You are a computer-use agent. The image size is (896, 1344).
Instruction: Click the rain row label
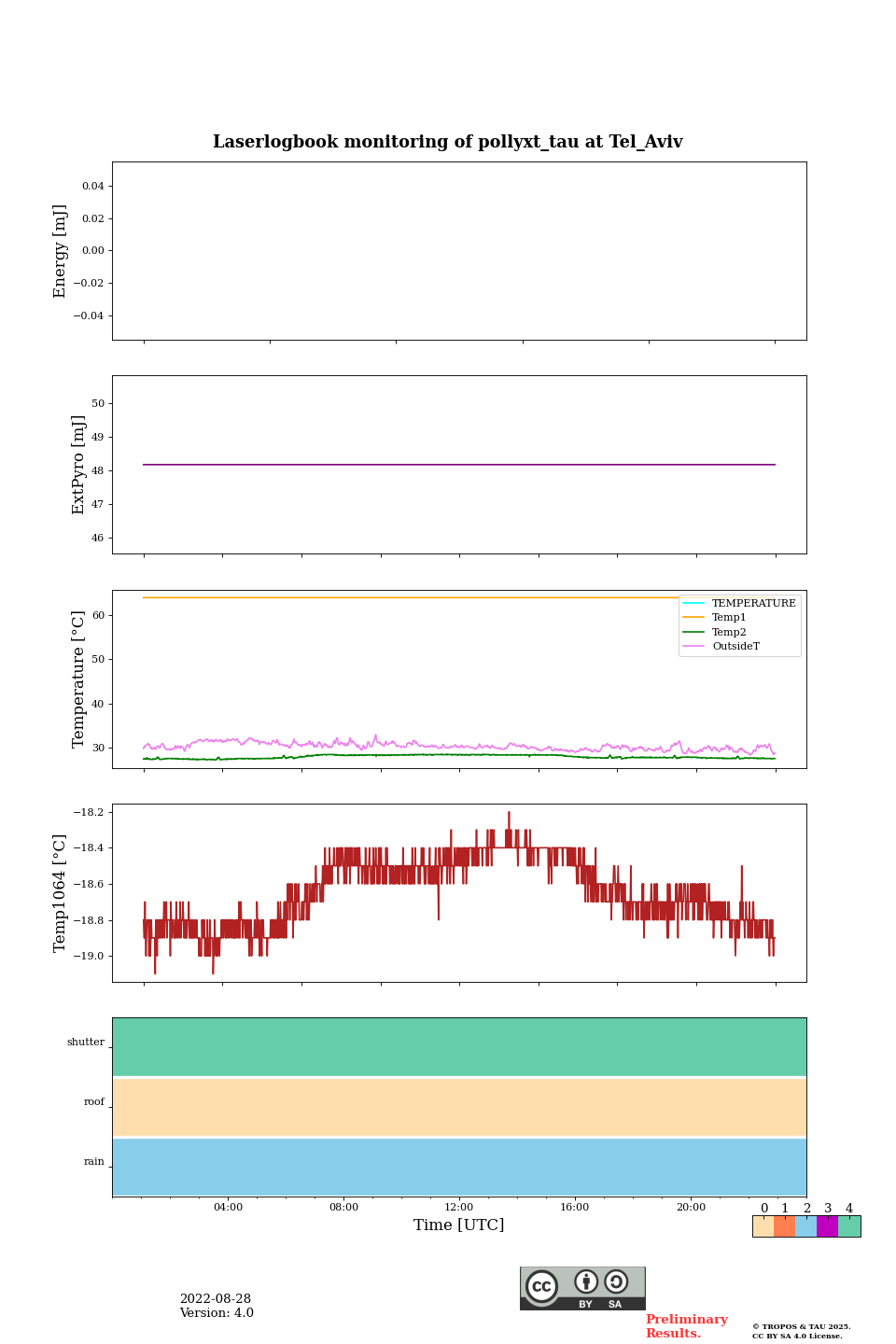(x=94, y=1162)
